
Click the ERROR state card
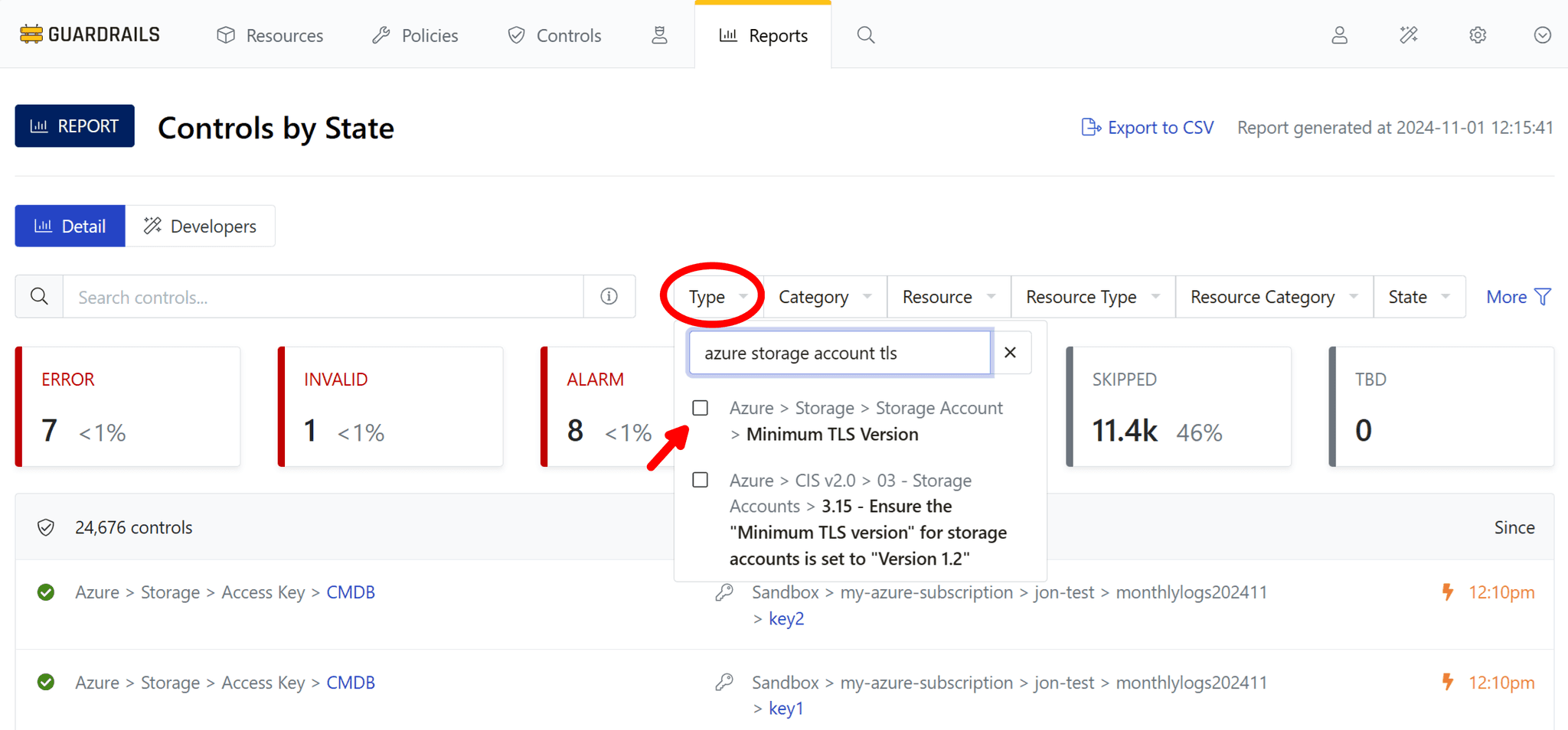tap(128, 406)
